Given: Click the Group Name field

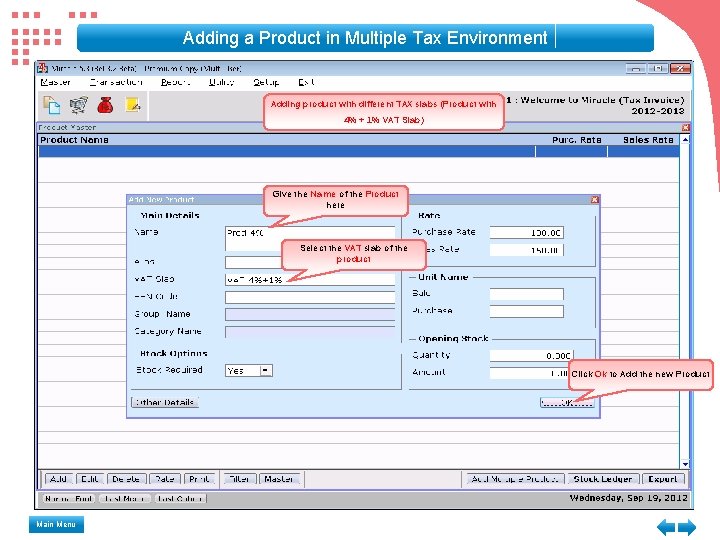Looking at the screenshot, I should click(x=310, y=315).
